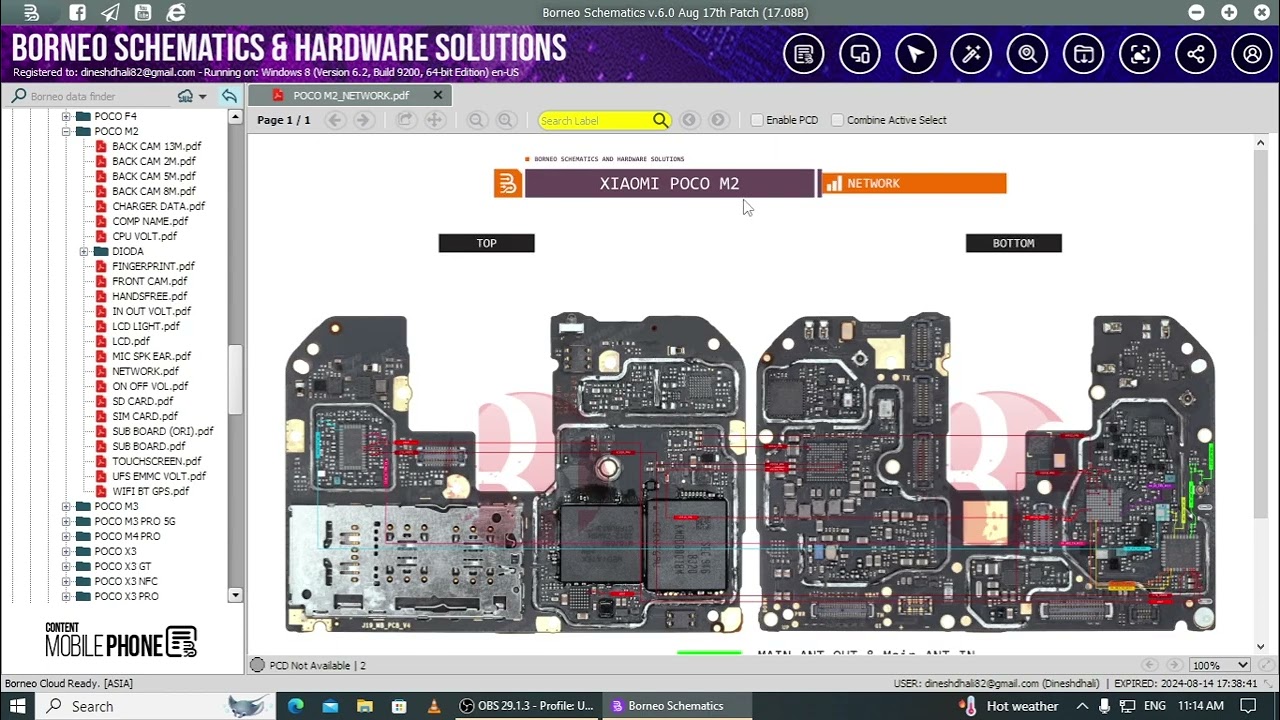This screenshot has height=720, width=1280.
Task: Open Microsoft Edge from taskbar
Action: click(296, 706)
